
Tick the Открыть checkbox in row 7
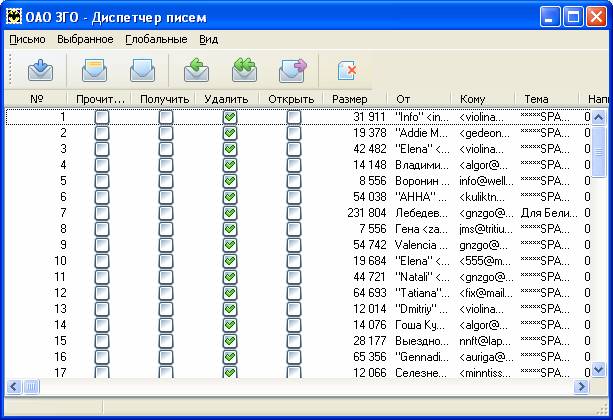[x=293, y=213]
